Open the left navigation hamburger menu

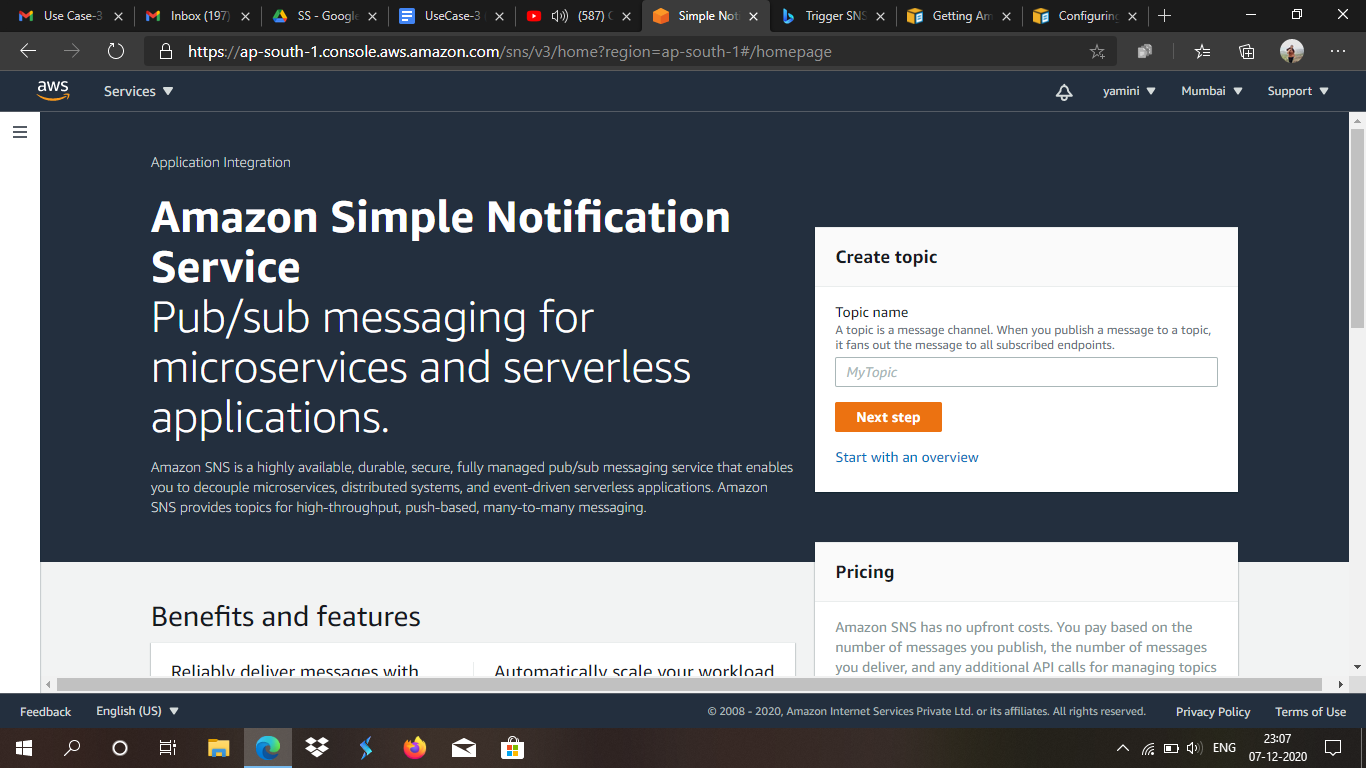[20, 132]
